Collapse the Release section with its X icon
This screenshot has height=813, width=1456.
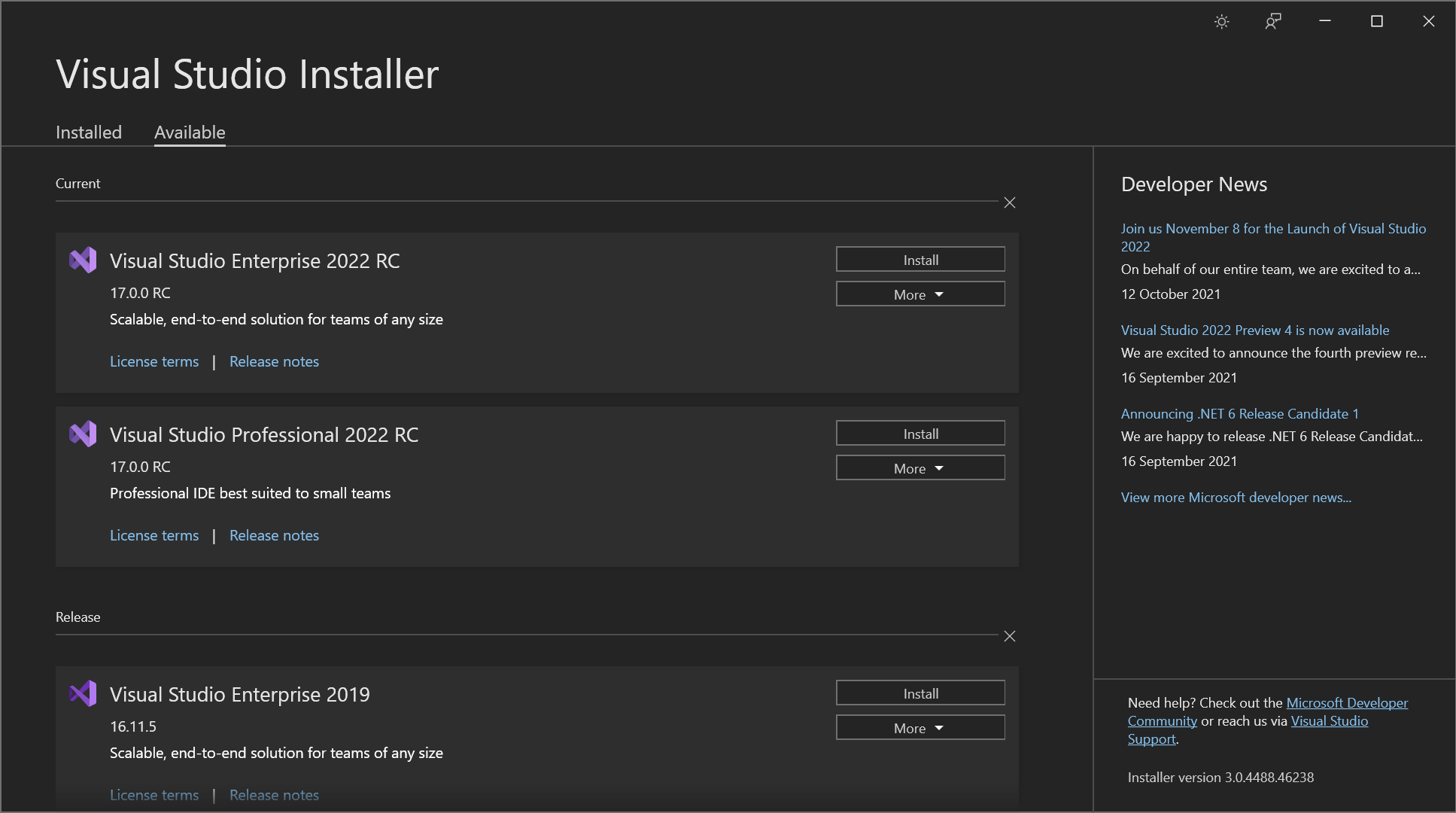1010,636
